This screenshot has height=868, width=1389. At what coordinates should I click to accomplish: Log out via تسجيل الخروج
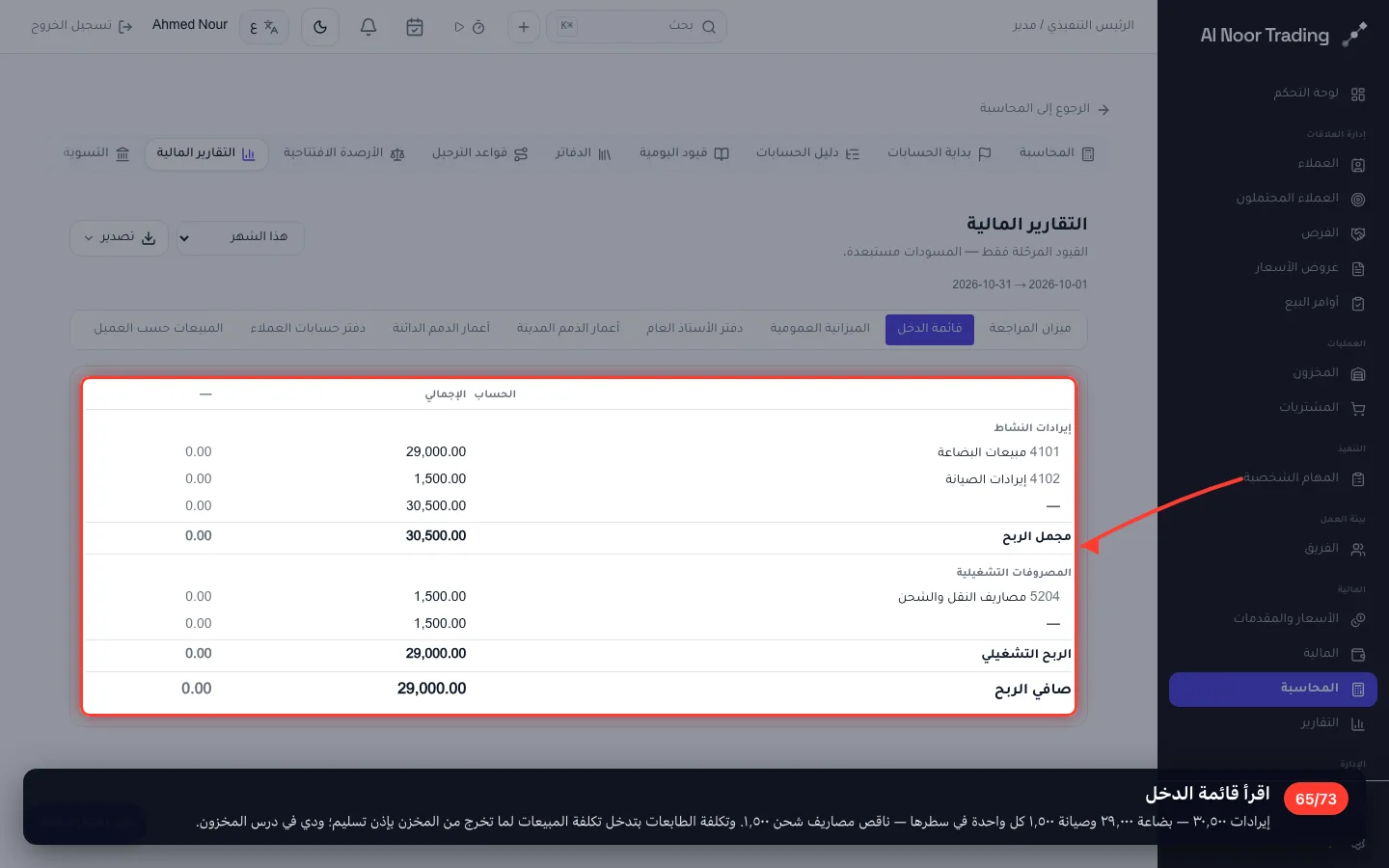click(82, 26)
